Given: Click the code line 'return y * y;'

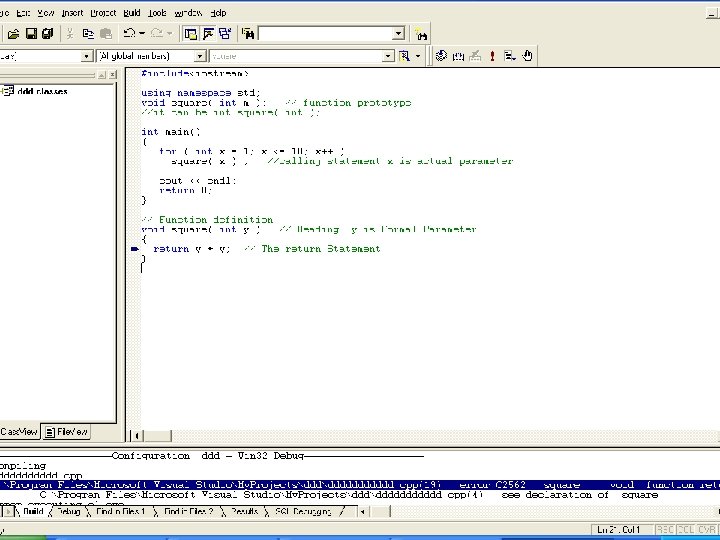Looking at the screenshot, I should click(191, 249).
